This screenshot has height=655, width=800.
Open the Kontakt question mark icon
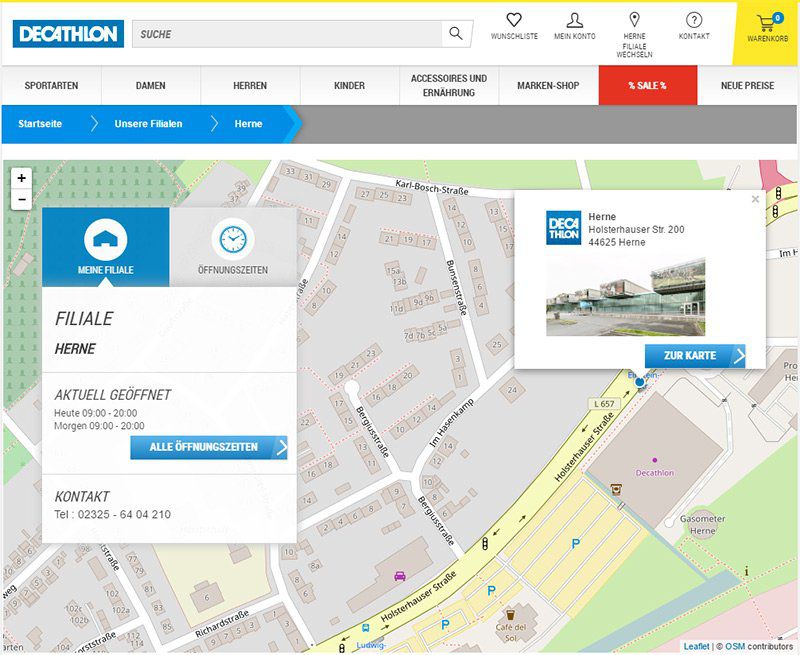click(694, 20)
